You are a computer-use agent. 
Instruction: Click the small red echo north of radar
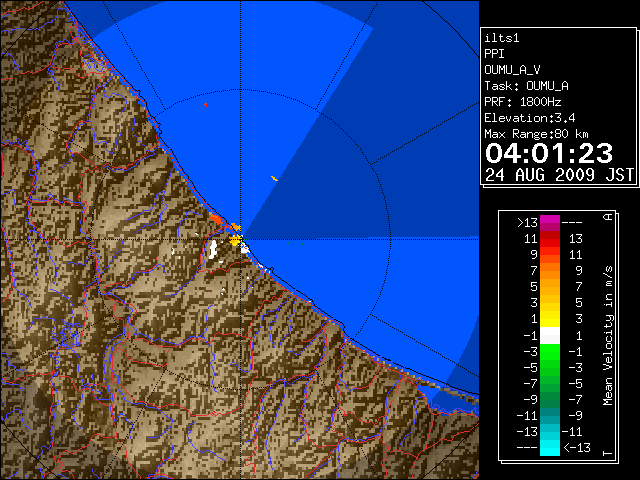pos(206,105)
